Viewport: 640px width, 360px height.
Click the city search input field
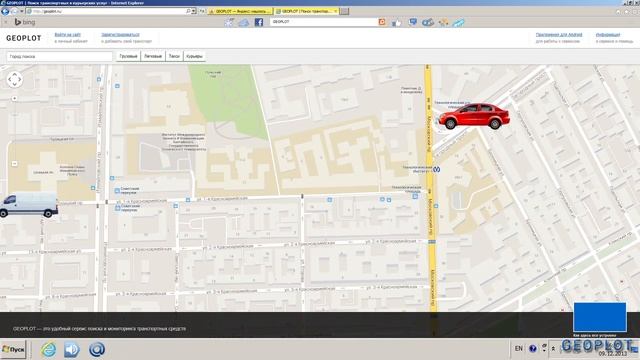pos(60,56)
